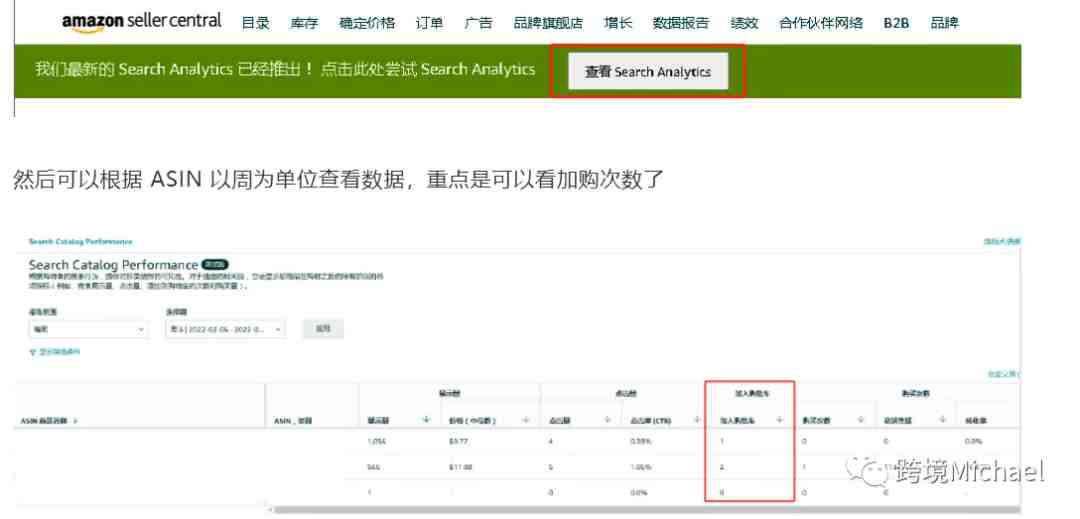This screenshot has height=519, width=1080.
Task: Open the 品牌 menu
Action: pos(944,23)
